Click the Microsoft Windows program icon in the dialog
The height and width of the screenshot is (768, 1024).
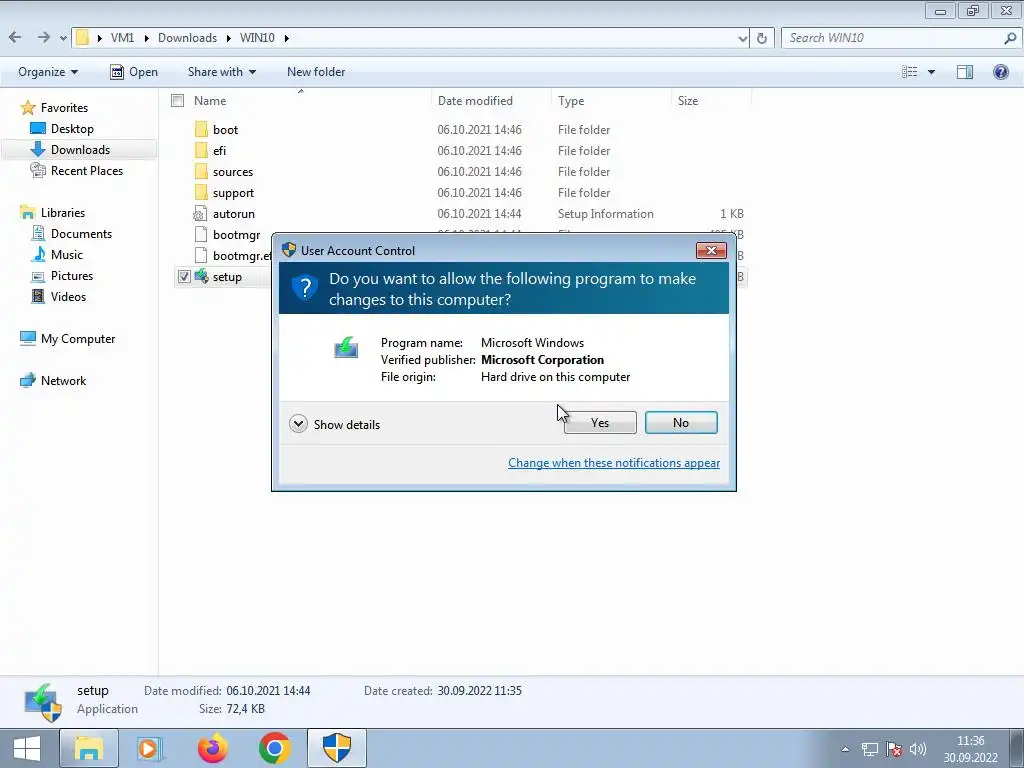pos(346,347)
